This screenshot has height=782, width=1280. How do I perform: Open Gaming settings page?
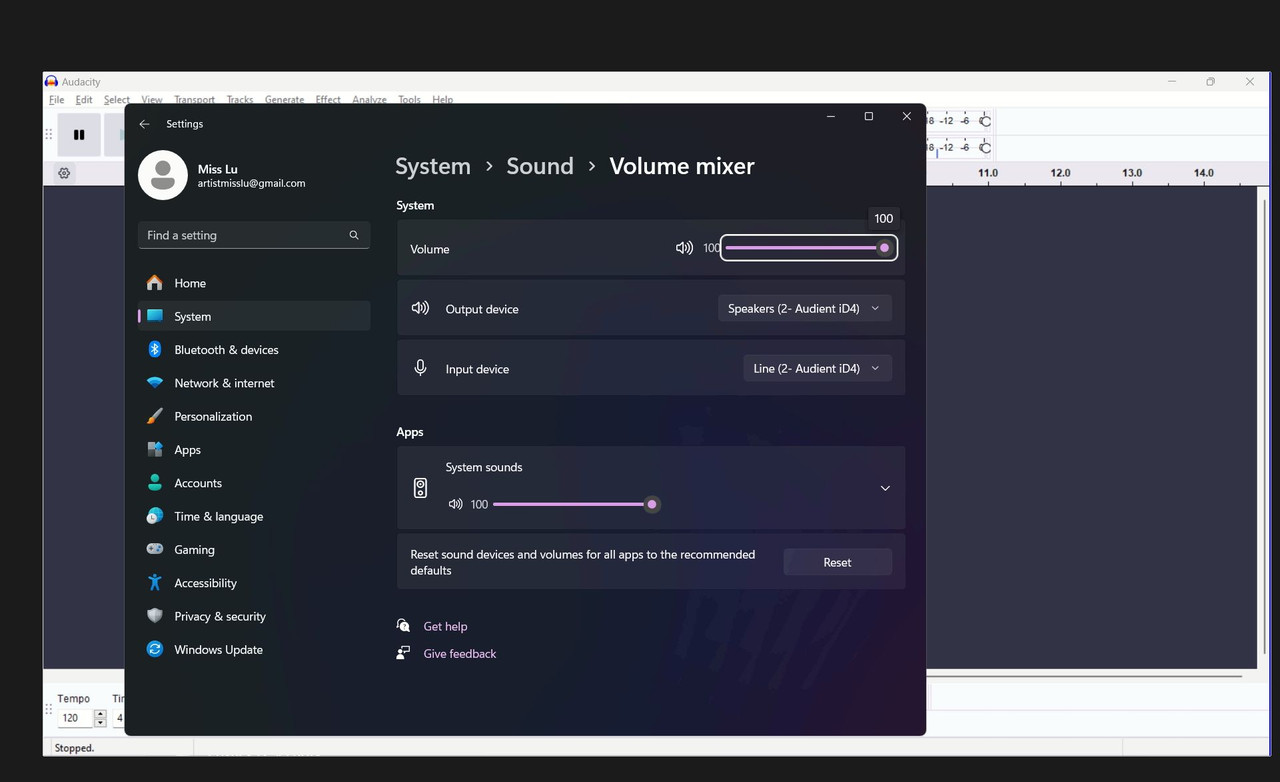[254, 550]
